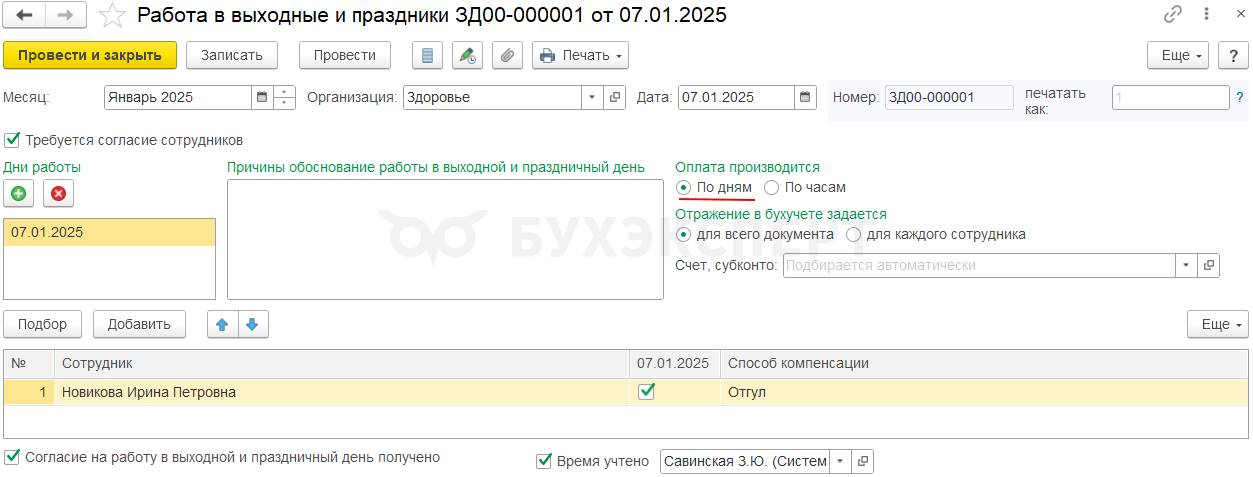Viewport: 1253px width, 477px height.
Task: Move employee row up with blue arrow
Action: pos(222,324)
